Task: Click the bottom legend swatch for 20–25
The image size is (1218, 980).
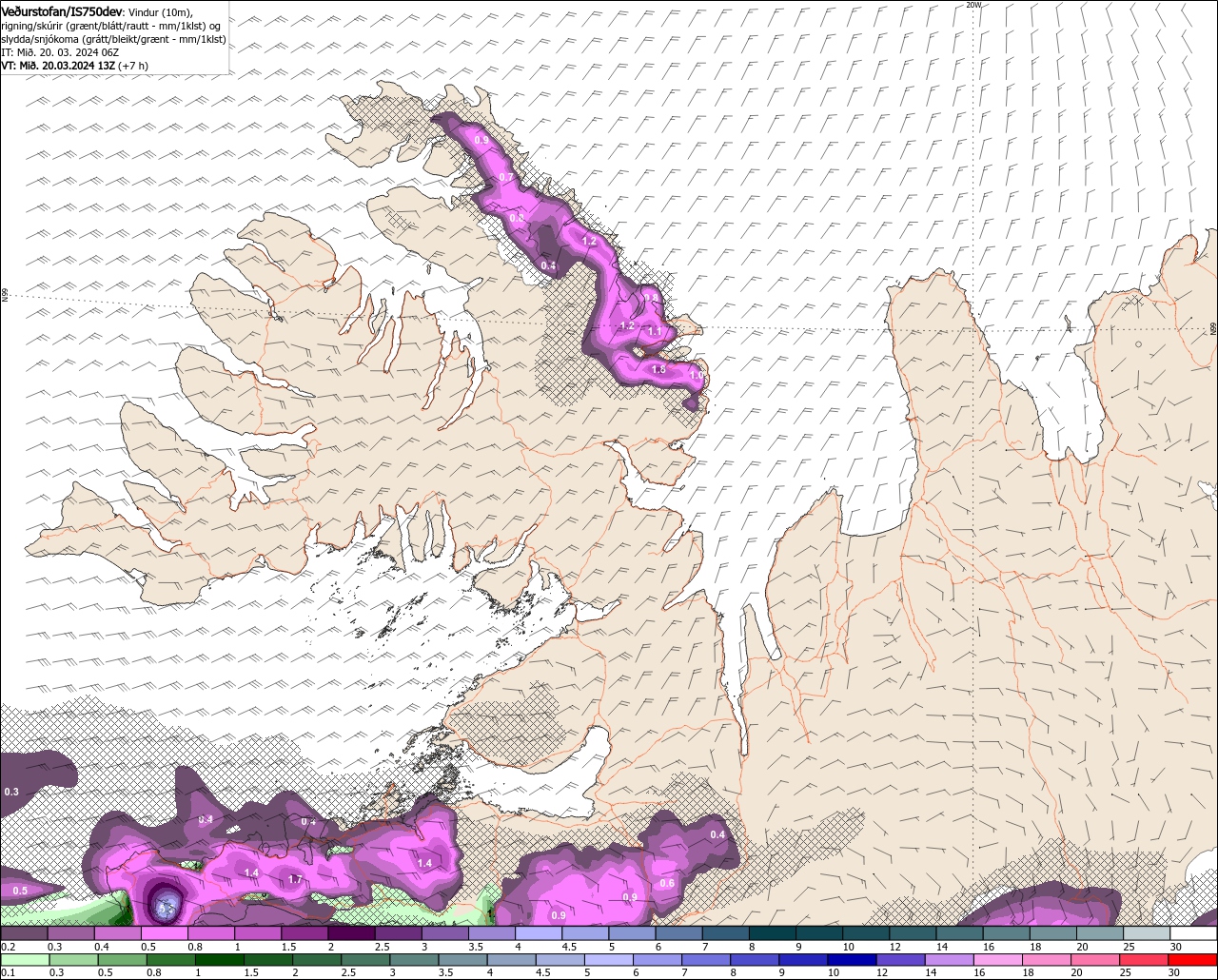Action: point(1094,959)
